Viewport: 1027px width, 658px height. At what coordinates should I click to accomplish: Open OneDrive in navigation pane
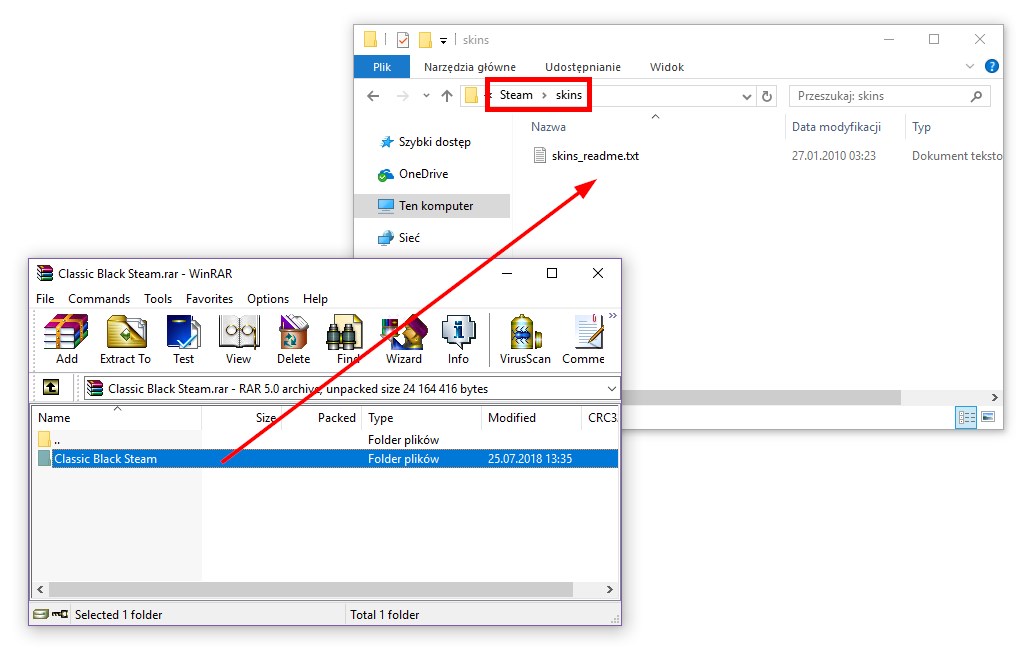(x=423, y=174)
